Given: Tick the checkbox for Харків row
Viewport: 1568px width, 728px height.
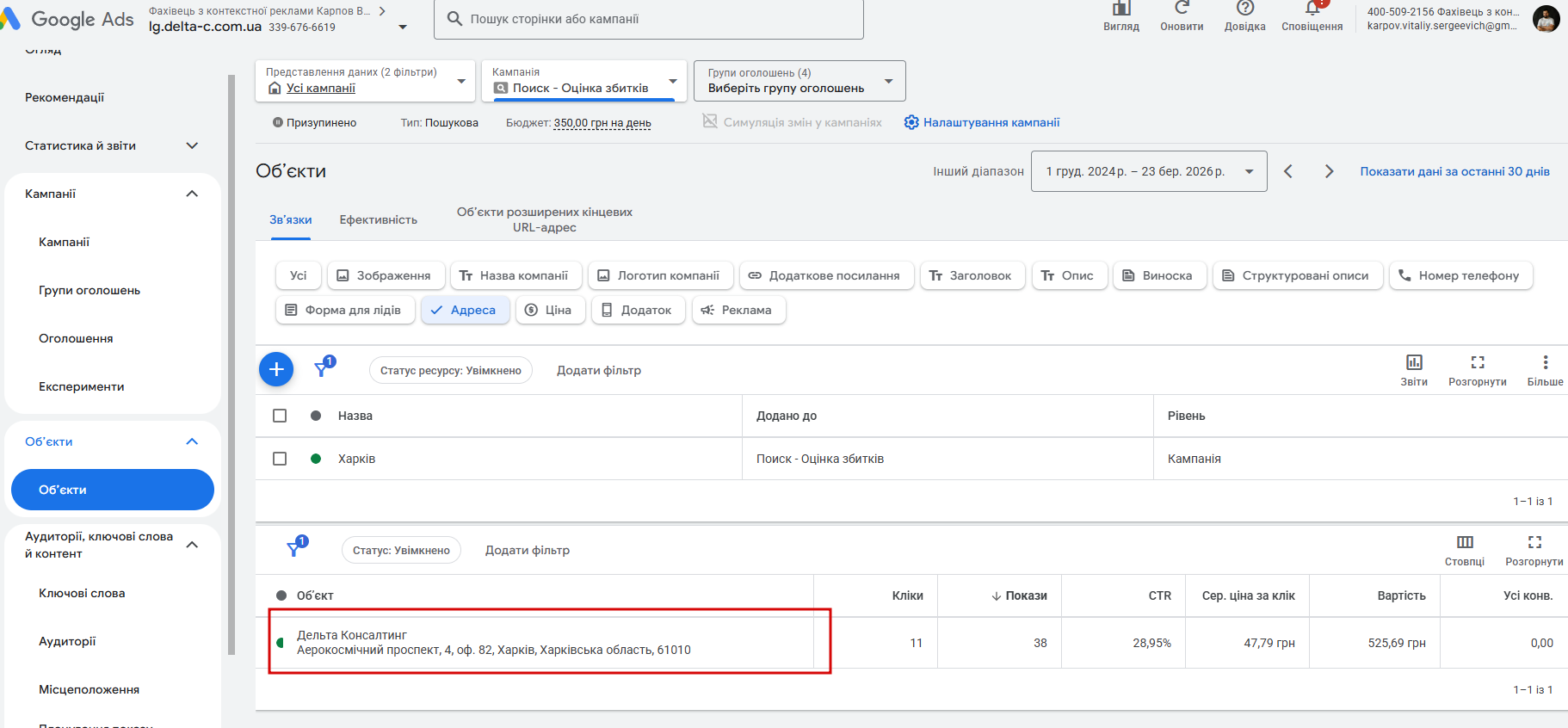Looking at the screenshot, I should pyautogui.click(x=280, y=459).
